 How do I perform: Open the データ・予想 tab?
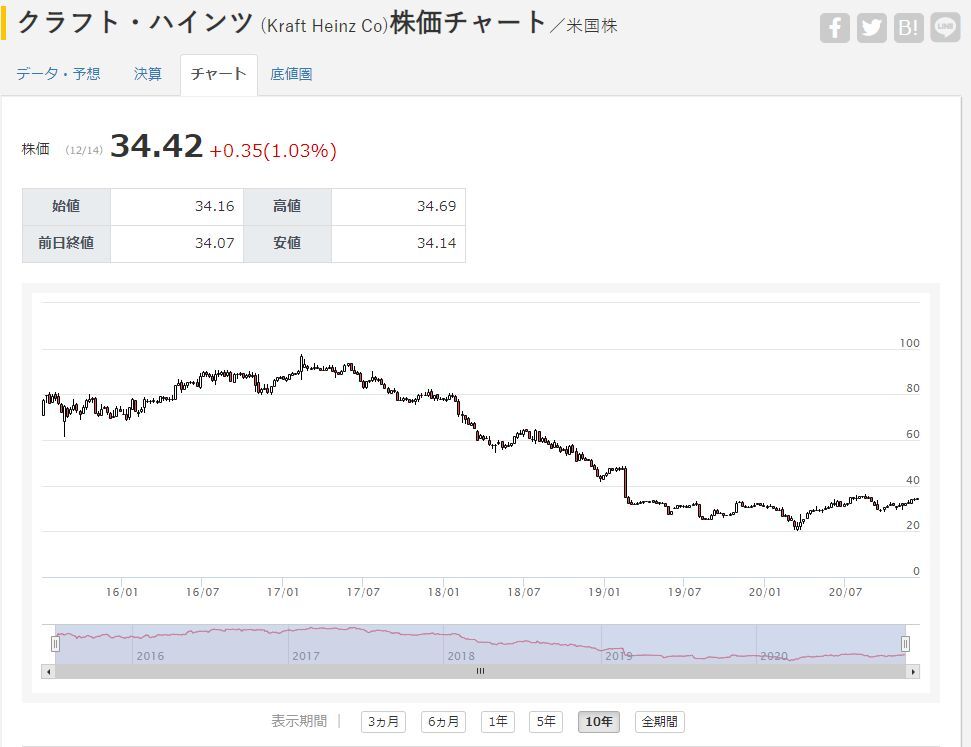tap(58, 74)
